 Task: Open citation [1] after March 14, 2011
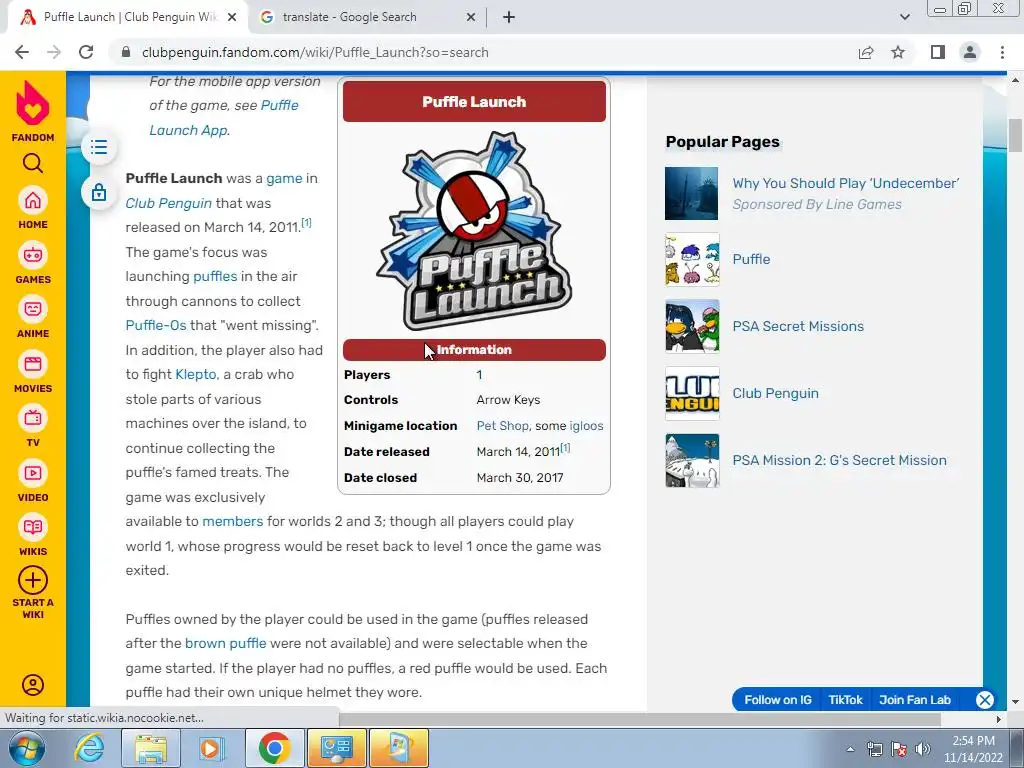306,223
